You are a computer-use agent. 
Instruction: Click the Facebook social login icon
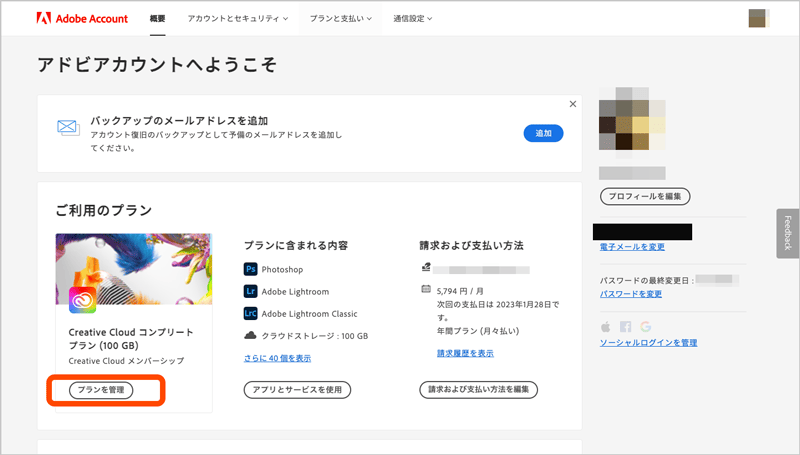pos(626,327)
